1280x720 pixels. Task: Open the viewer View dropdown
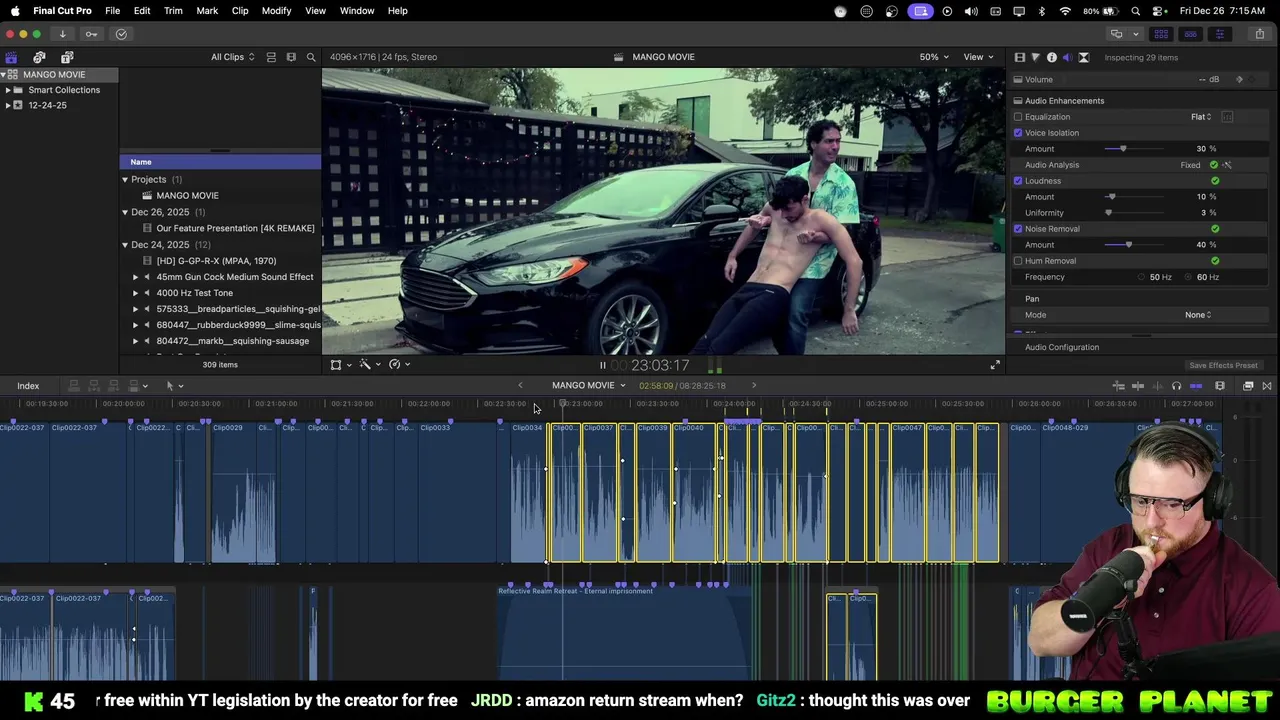(978, 57)
